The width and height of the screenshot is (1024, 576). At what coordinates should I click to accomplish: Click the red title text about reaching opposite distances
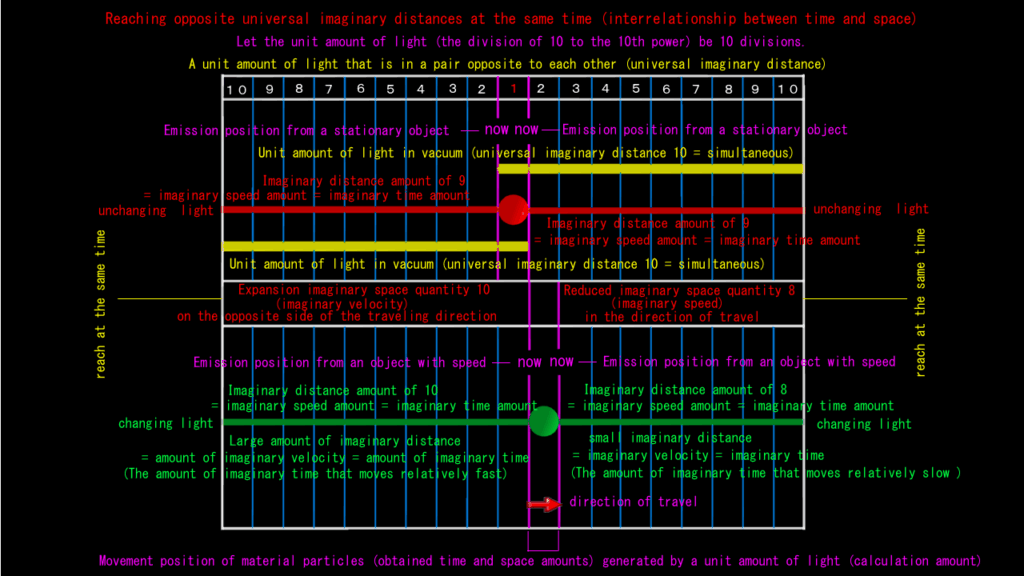tap(511, 19)
